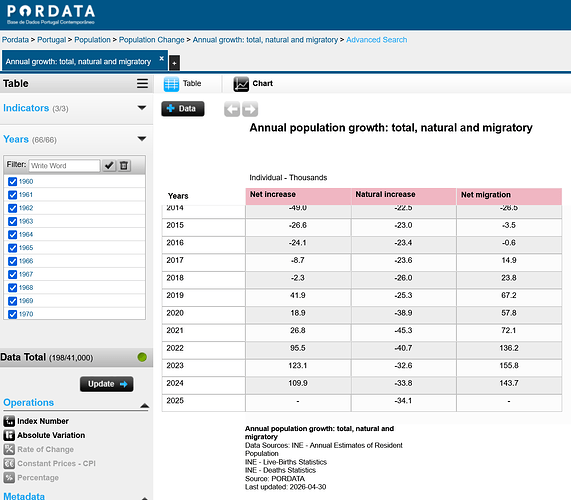The height and width of the screenshot is (500, 571).
Task: Click the Table view grid icon
Action: tap(171, 84)
